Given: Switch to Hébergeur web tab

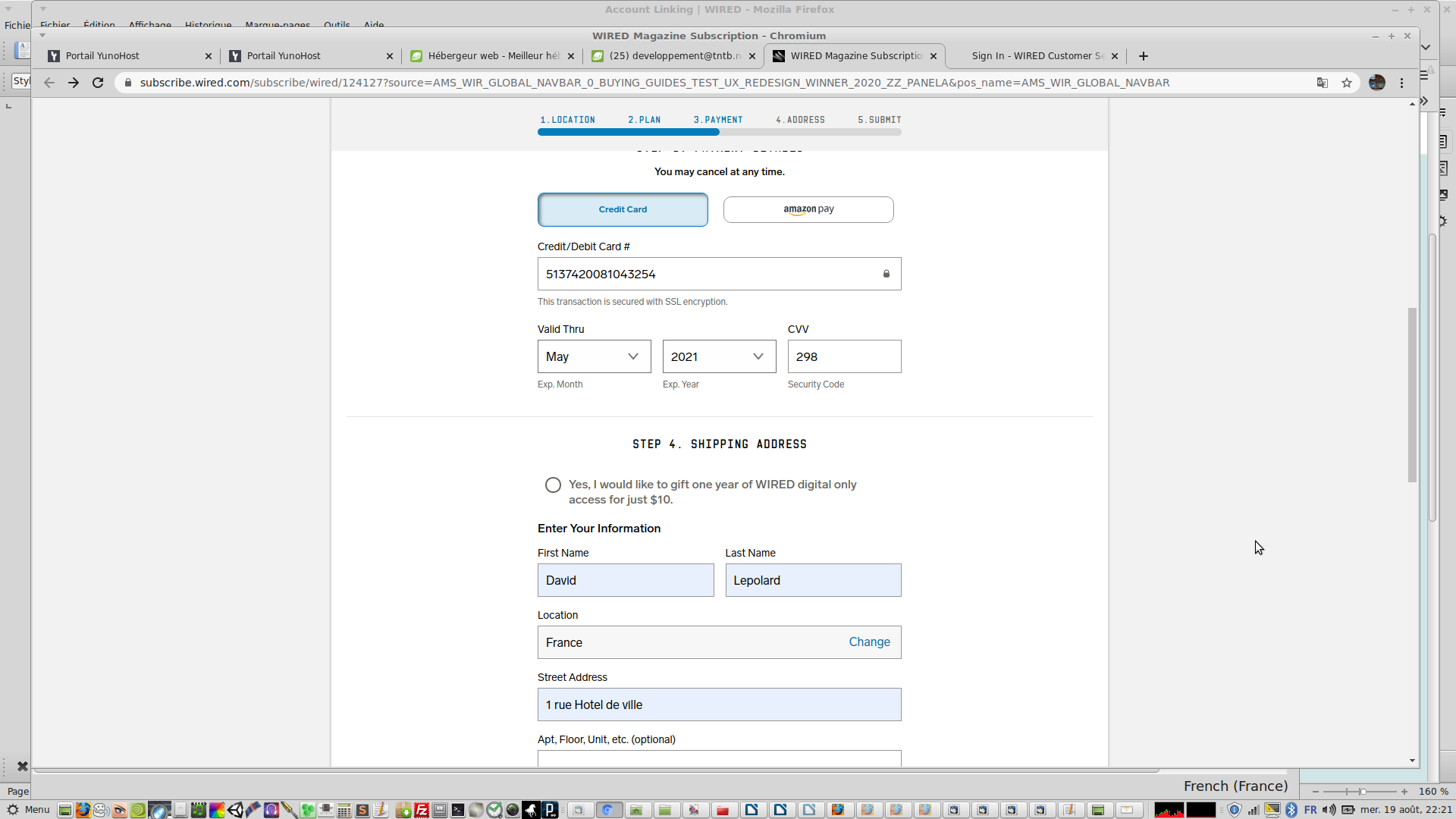Looking at the screenshot, I should click(493, 56).
